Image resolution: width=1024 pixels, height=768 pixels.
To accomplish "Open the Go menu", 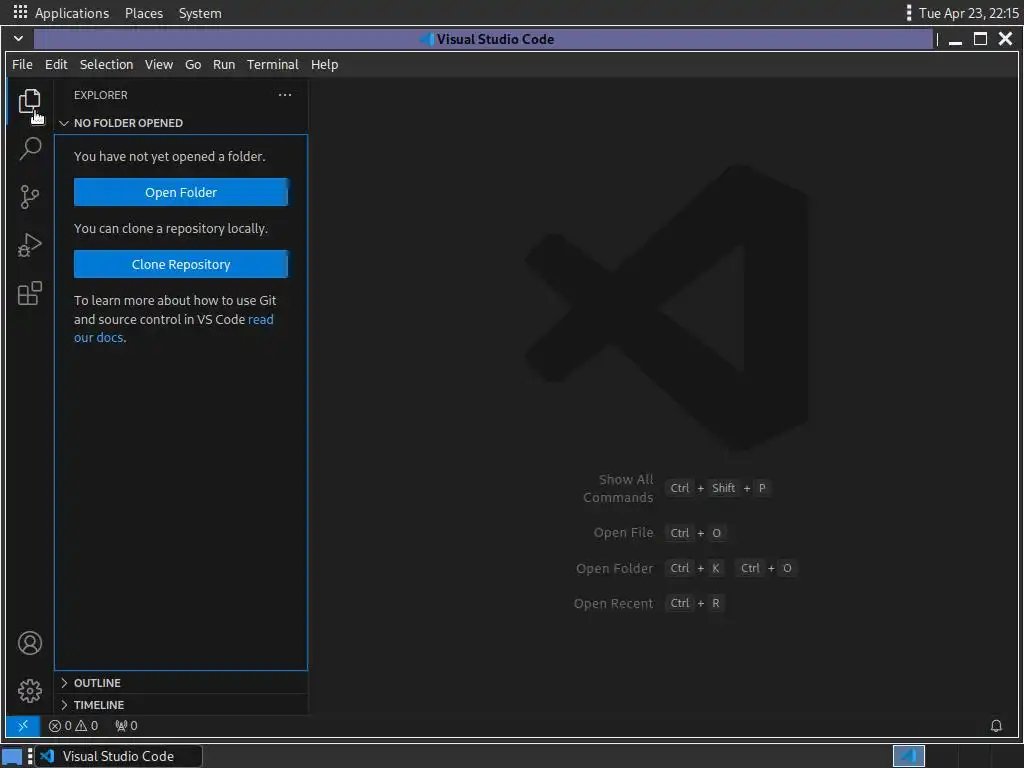I will coord(193,65).
